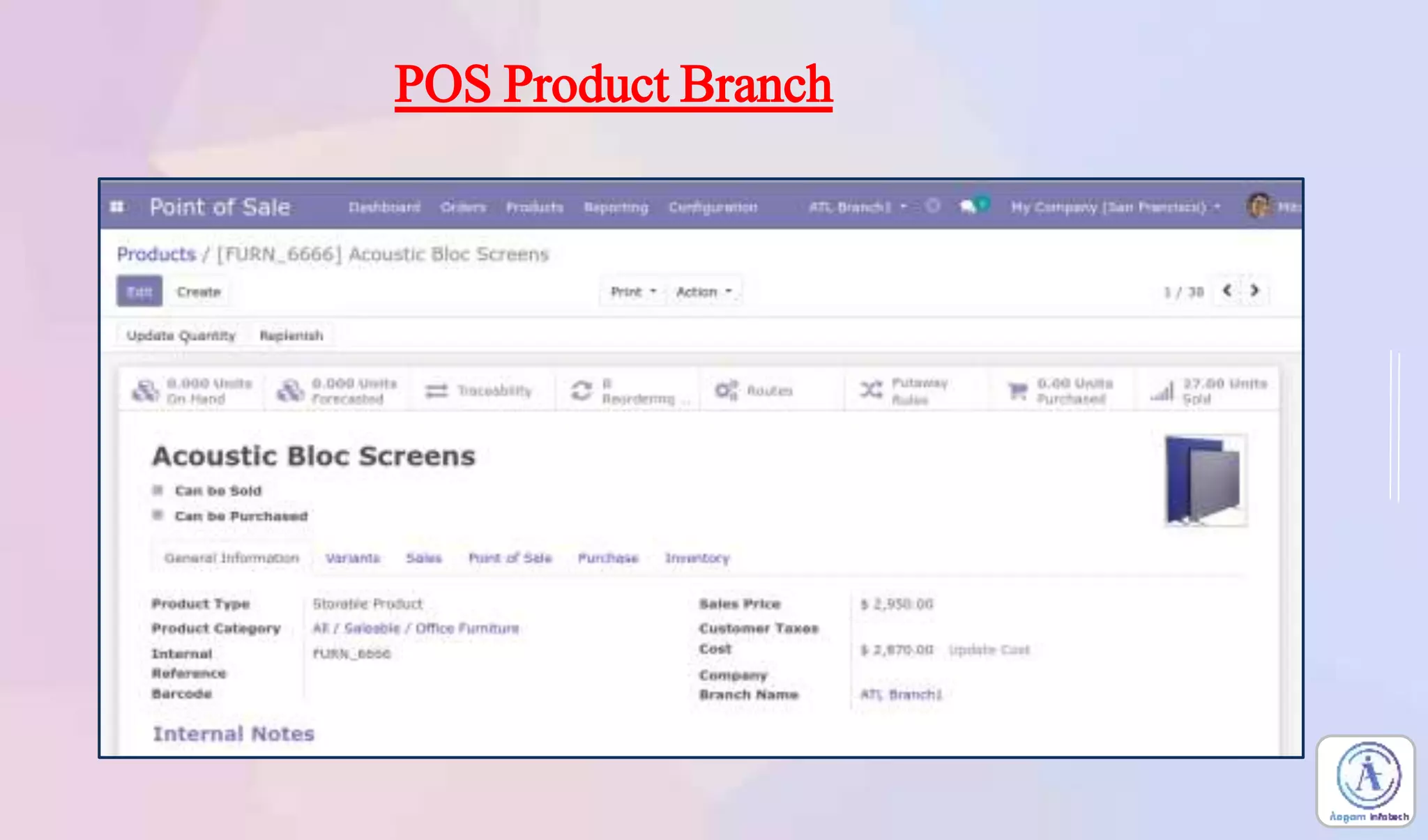This screenshot has height=840, width=1428.
Task: Open the Products menu
Action: coord(534,207)
